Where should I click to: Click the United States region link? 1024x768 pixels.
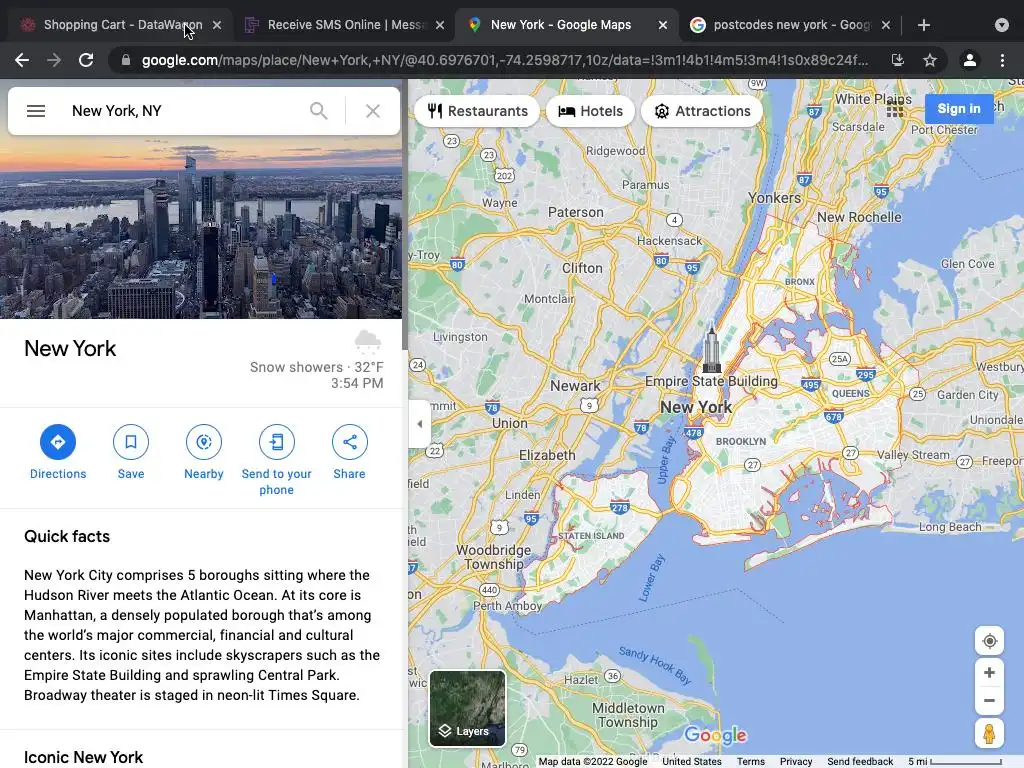coord(692,761)
